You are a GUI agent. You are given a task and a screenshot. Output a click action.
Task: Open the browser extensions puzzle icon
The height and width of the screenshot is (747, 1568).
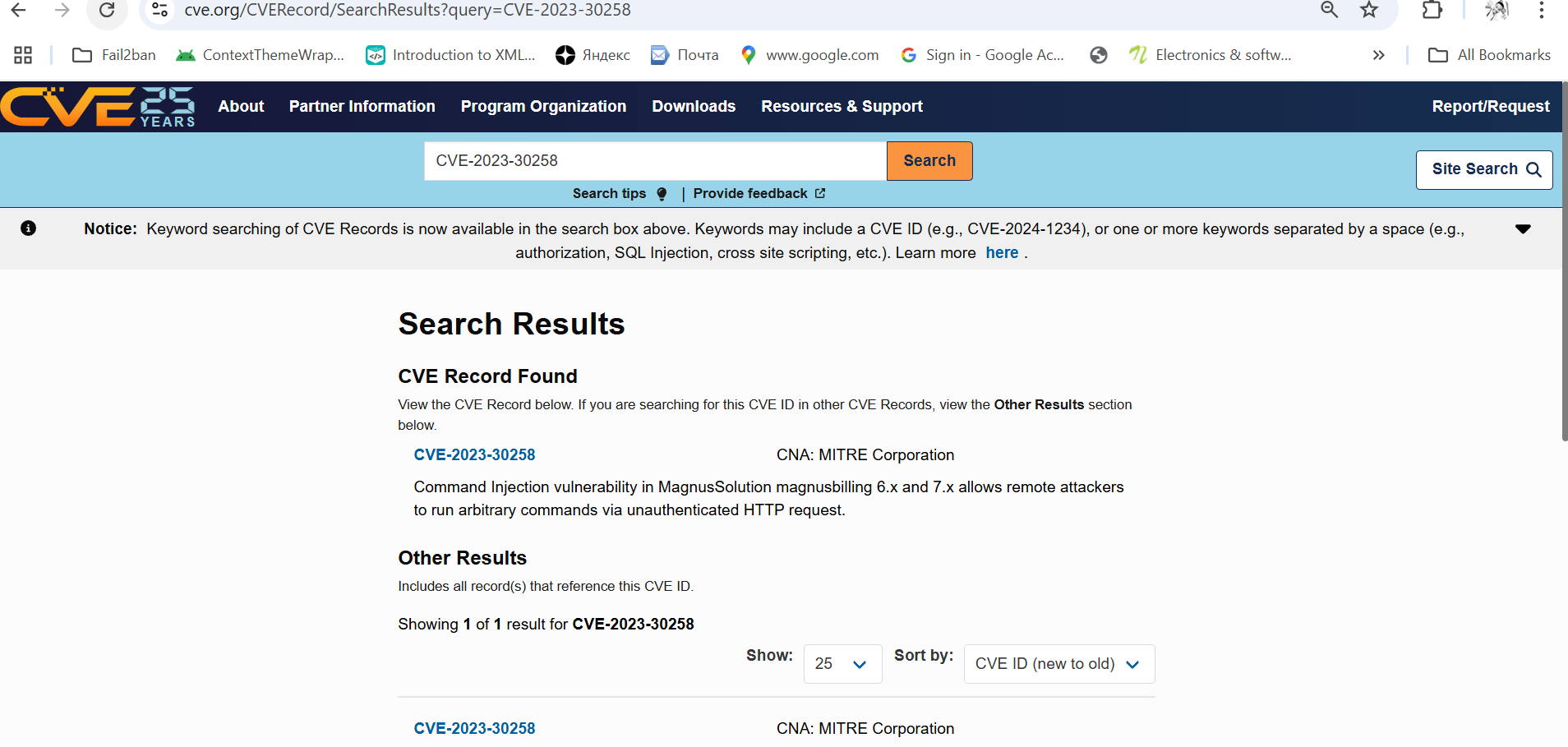1432,10
